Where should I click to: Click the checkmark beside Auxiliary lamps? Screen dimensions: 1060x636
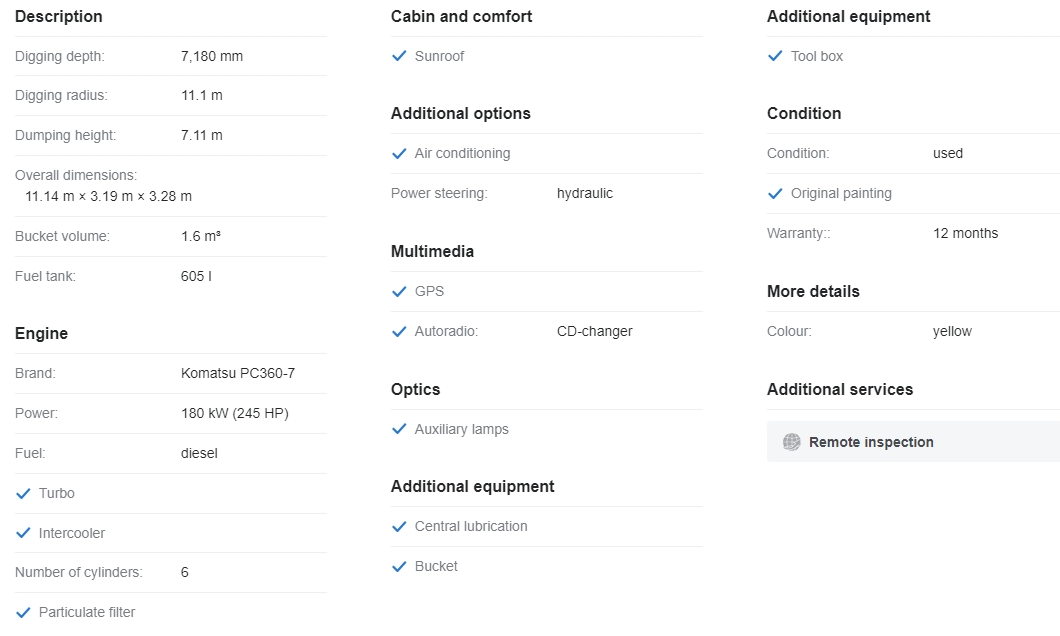399,429
